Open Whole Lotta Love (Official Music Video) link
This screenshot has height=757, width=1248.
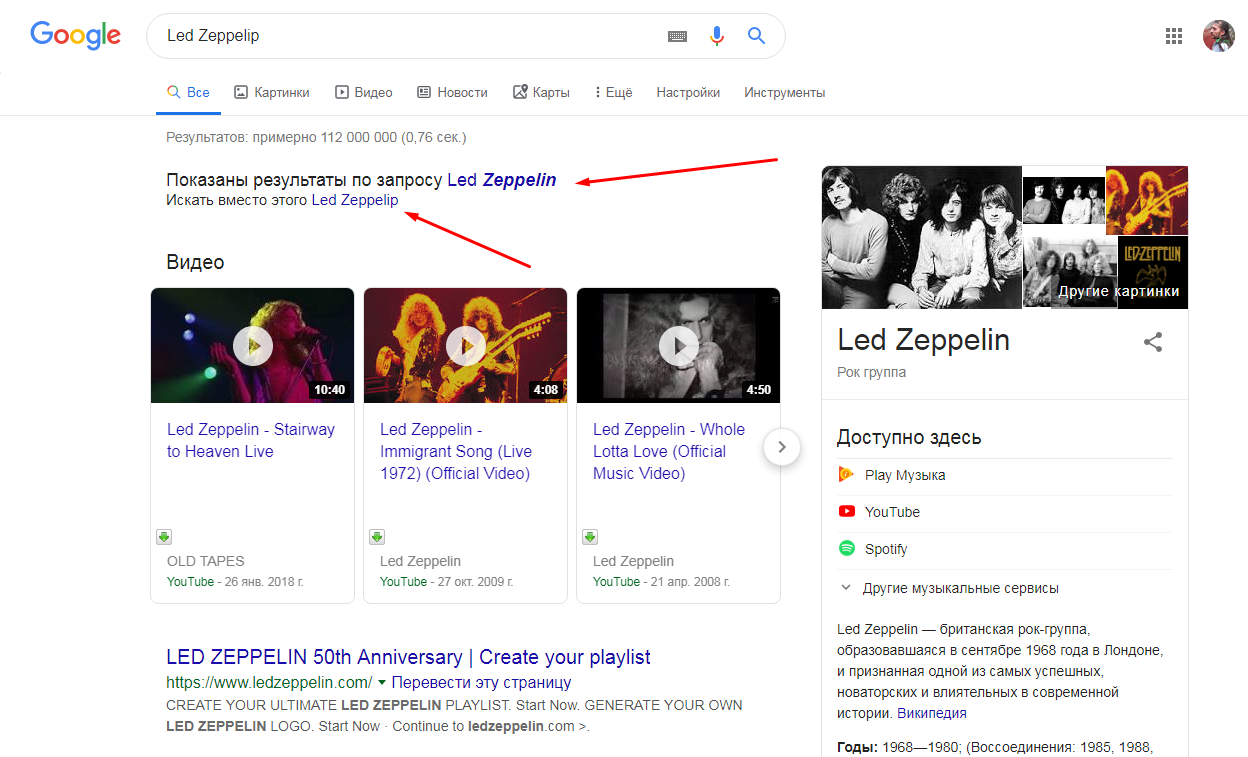669,451
